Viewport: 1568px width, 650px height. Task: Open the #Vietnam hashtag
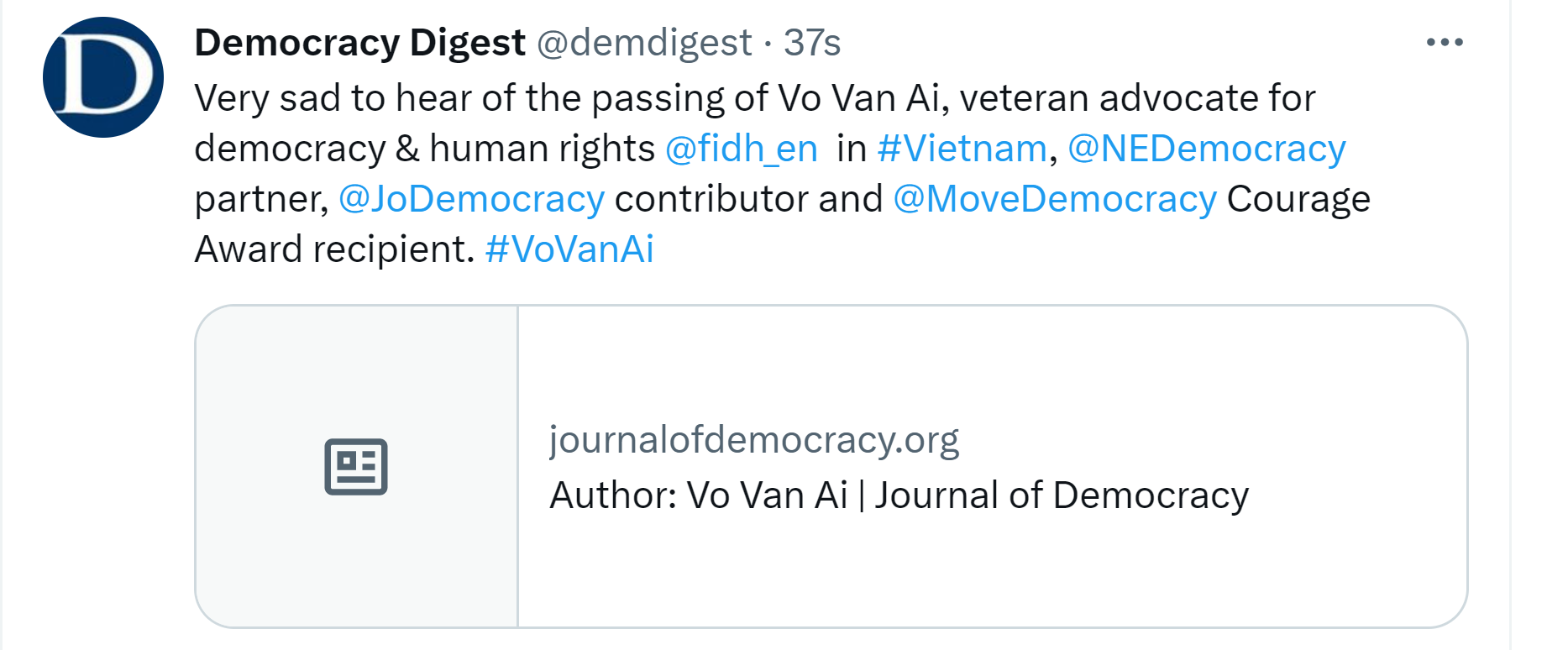click(x=962, y=149)
